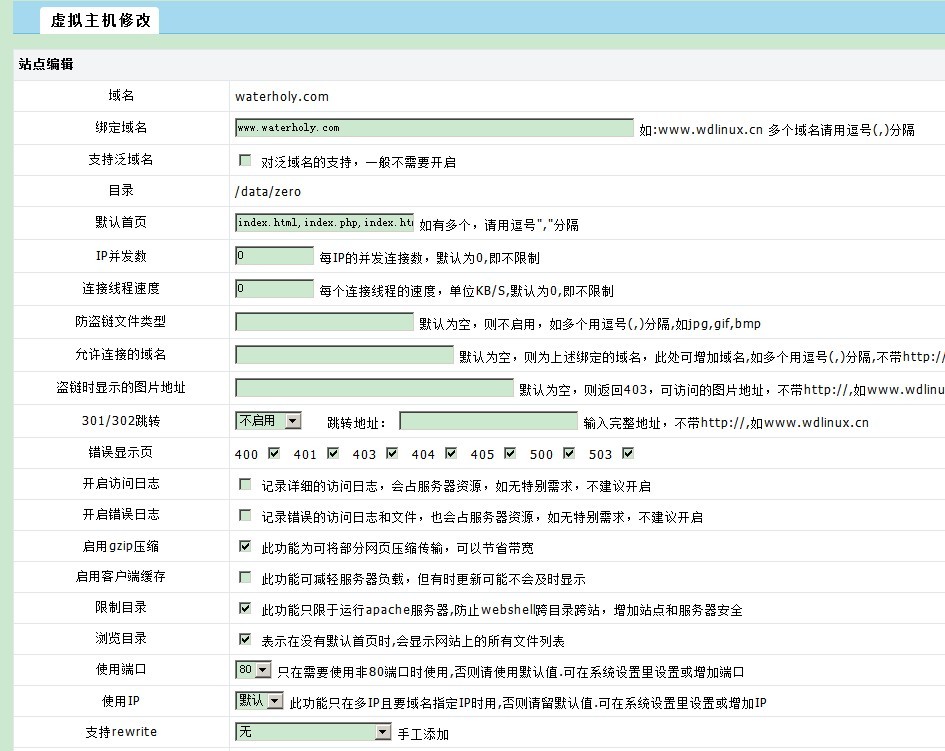
Task: Uncheck the 404 error page checkbox
Action: point(451,454)
